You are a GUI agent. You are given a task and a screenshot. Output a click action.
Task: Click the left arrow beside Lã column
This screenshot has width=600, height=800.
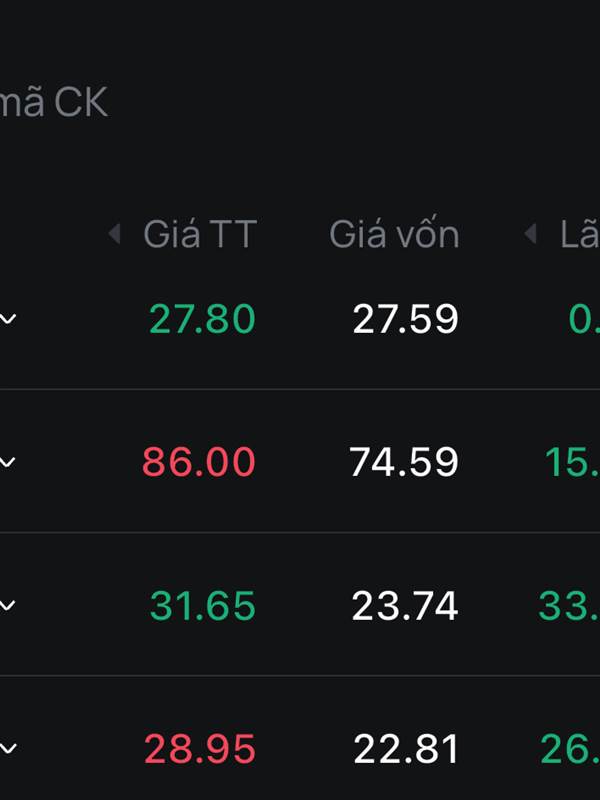(x=531, y=234)
